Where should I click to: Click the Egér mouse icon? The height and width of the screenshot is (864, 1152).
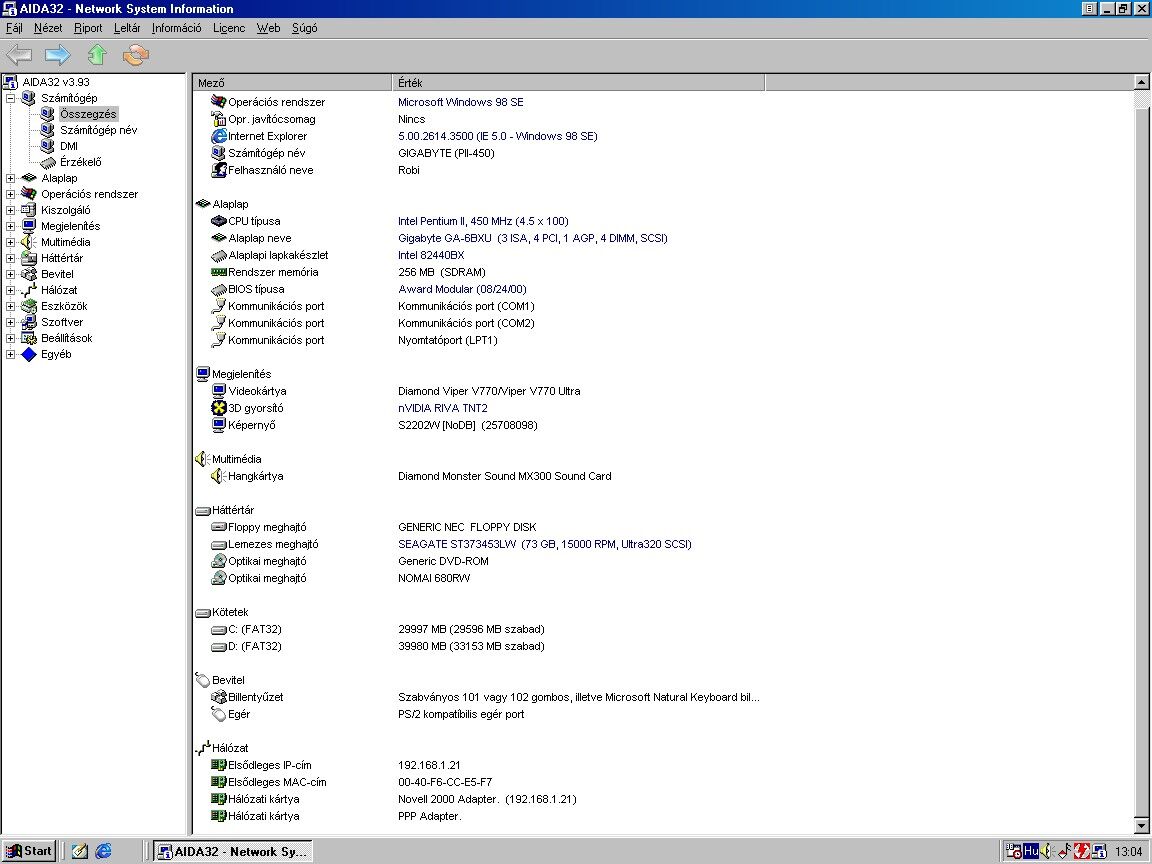(218, 714)
